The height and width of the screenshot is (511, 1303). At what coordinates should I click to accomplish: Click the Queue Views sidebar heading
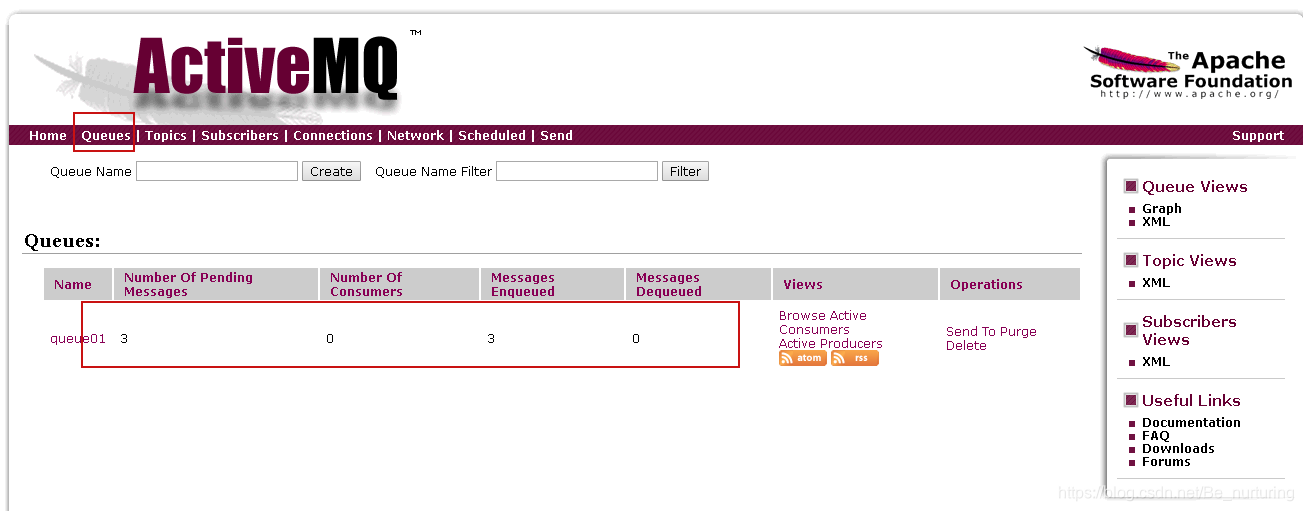1195,187
